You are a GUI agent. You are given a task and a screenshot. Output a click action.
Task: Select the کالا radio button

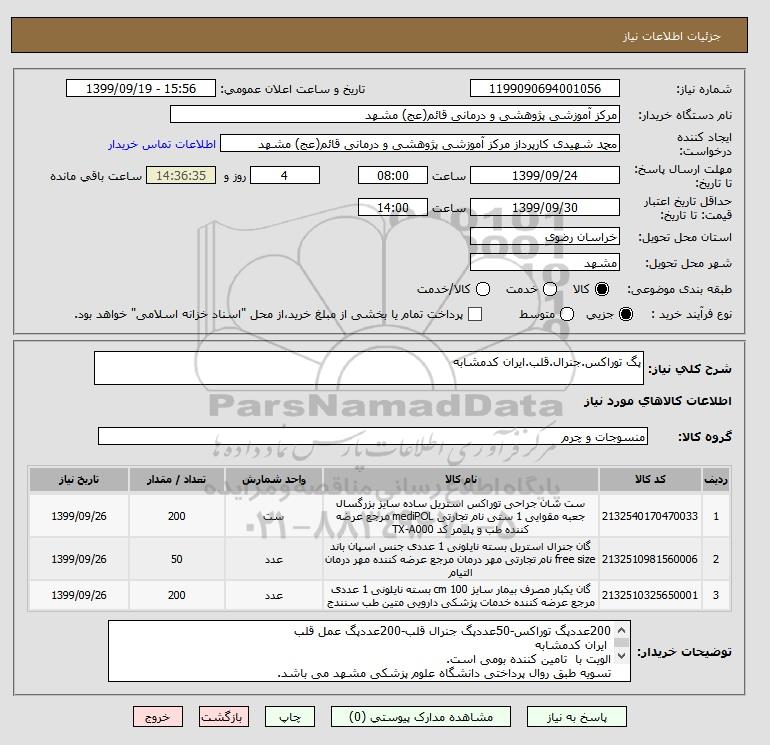click(x=602, y=289)
